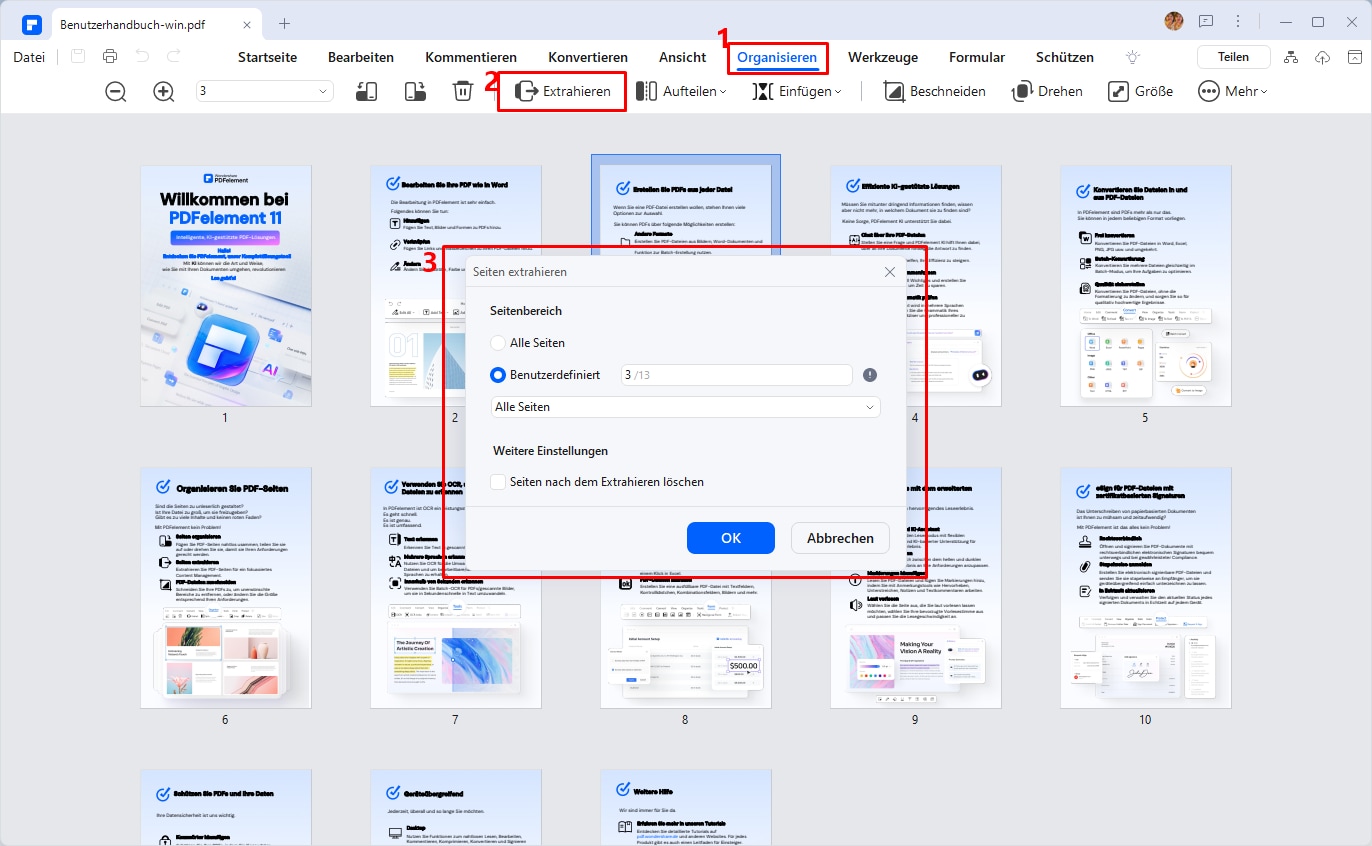
Task: Rotate page left with the toolbar icon
Action: tap(366, 91)
